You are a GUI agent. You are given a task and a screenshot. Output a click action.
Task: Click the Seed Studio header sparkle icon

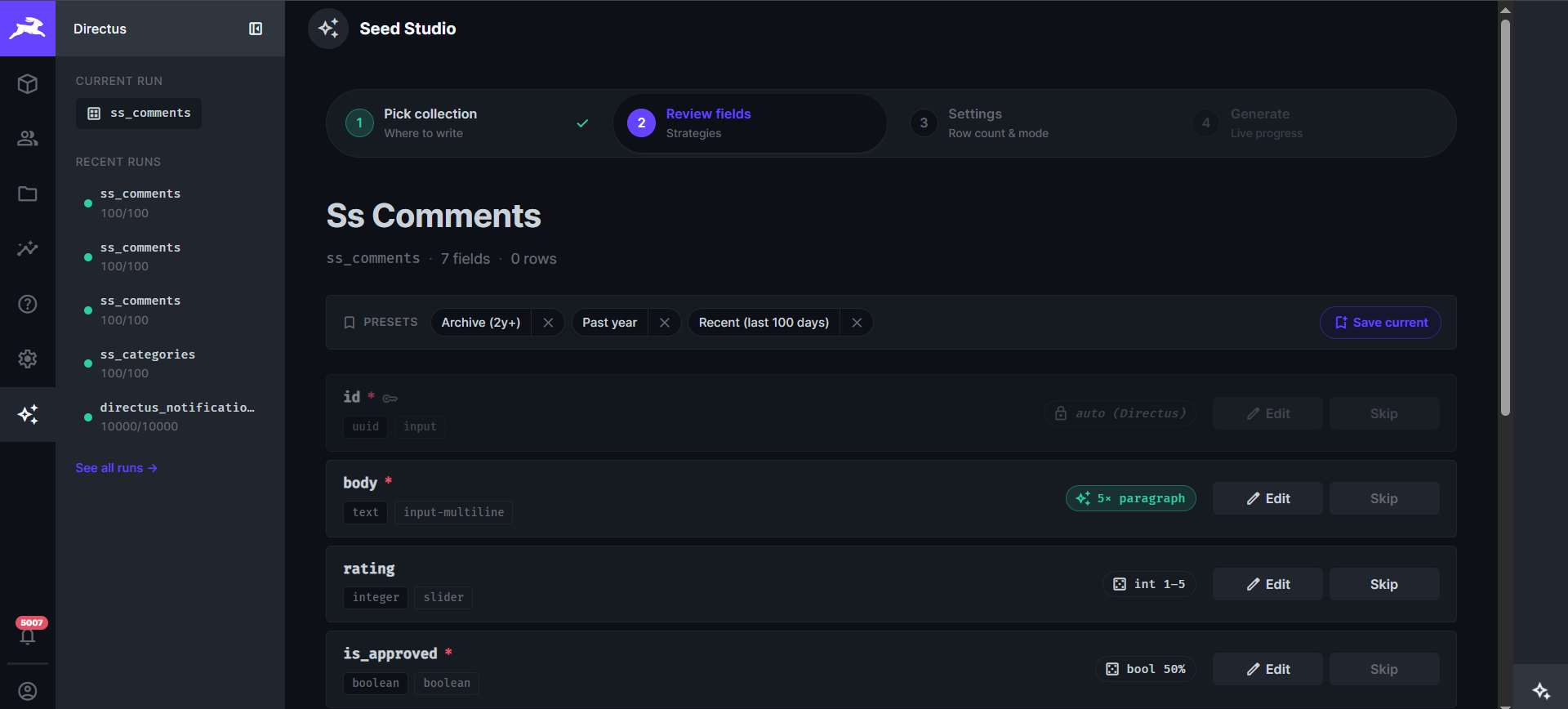tap(328, 29)
